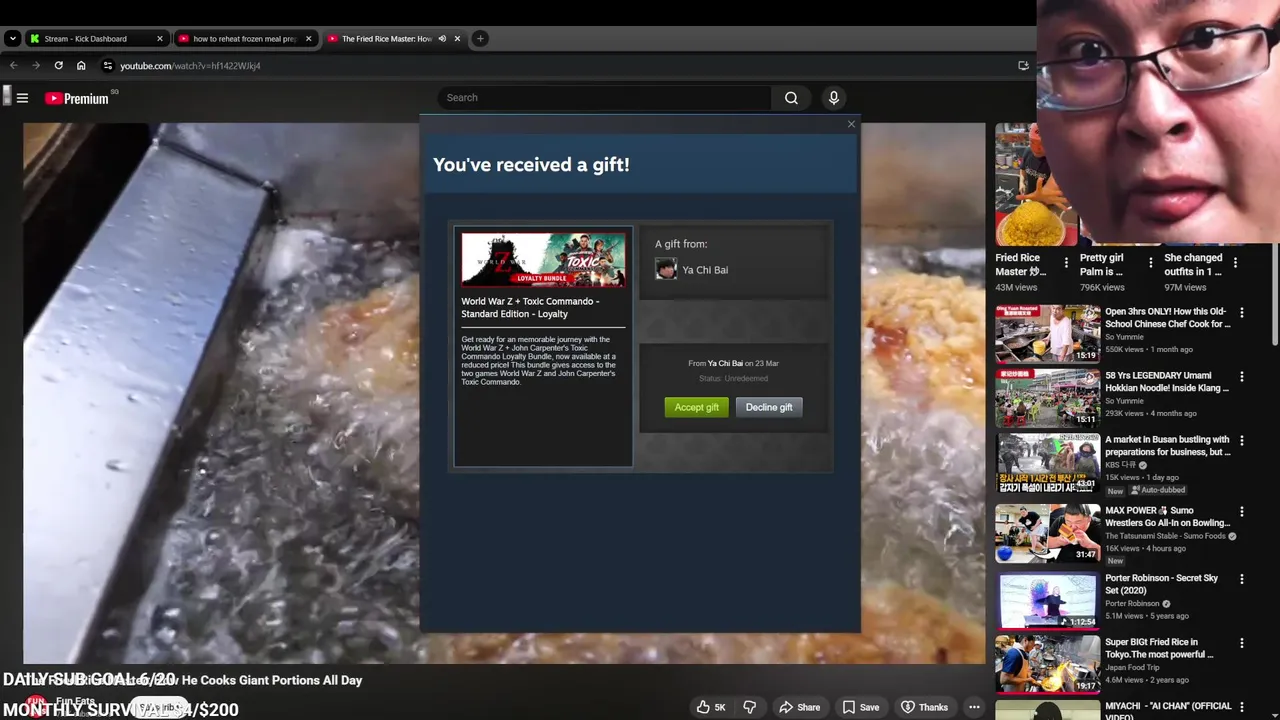The height and width of the screenshot is (720, 1280).
Task: Open MIYACHI AI CHAN video title
Action: [x=1168, y=711]
